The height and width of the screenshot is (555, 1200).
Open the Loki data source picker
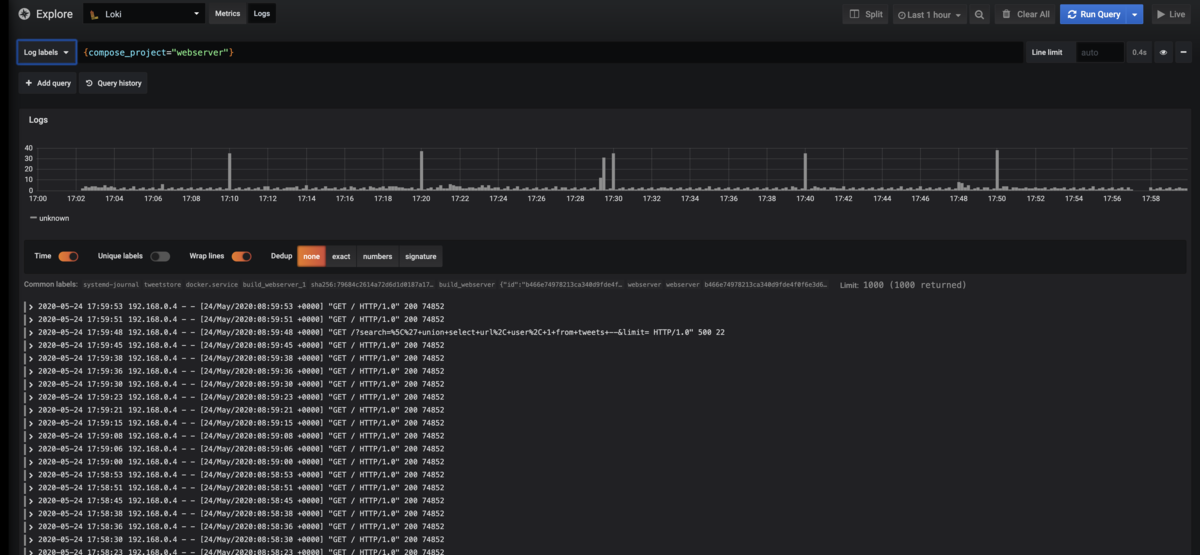point(142,15)
